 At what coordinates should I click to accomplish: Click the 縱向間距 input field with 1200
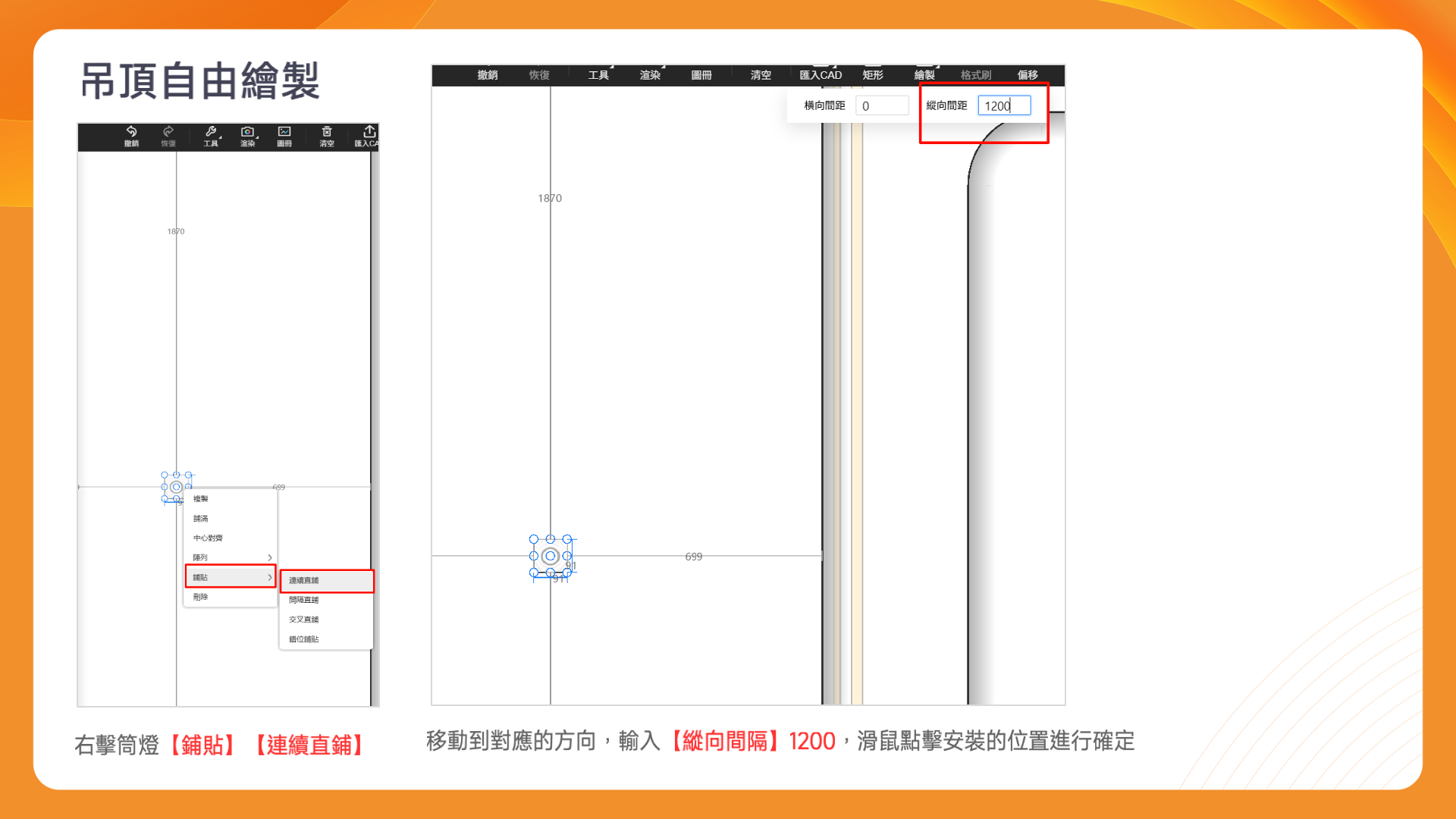click(x=1003, y=106)
